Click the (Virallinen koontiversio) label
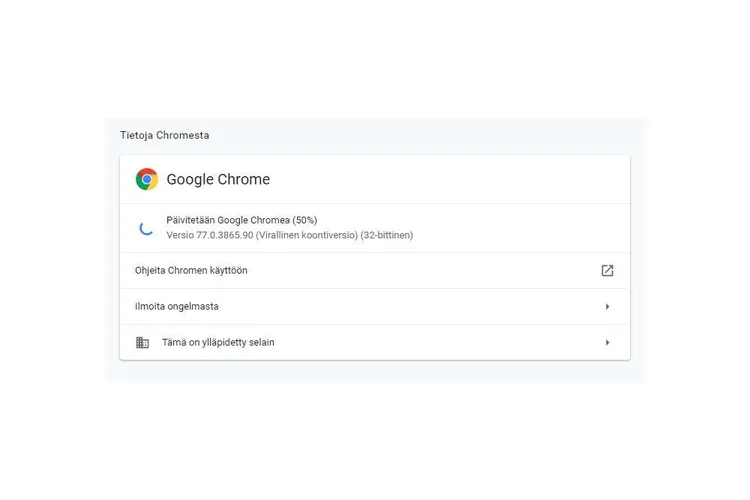The height and width of the screenshot is (500, 750). coord(307,235)
